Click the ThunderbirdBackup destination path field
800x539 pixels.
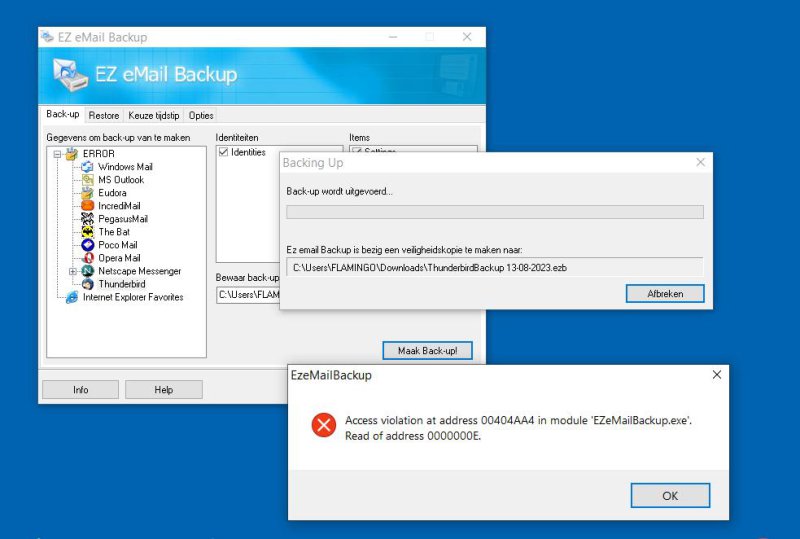click(494, 267)
